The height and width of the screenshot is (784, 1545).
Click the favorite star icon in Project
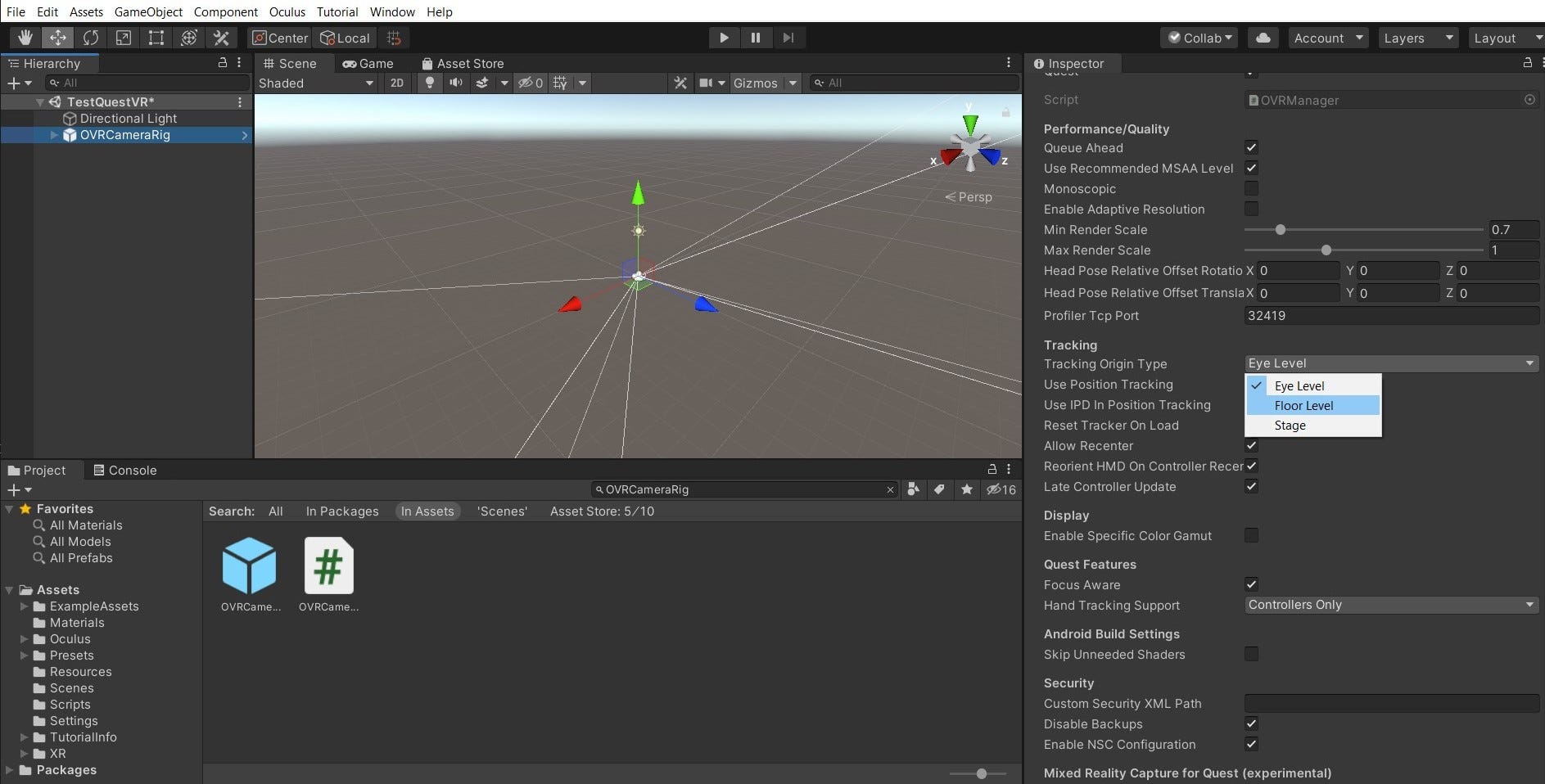pyautogui.click(x=967, y=489)
